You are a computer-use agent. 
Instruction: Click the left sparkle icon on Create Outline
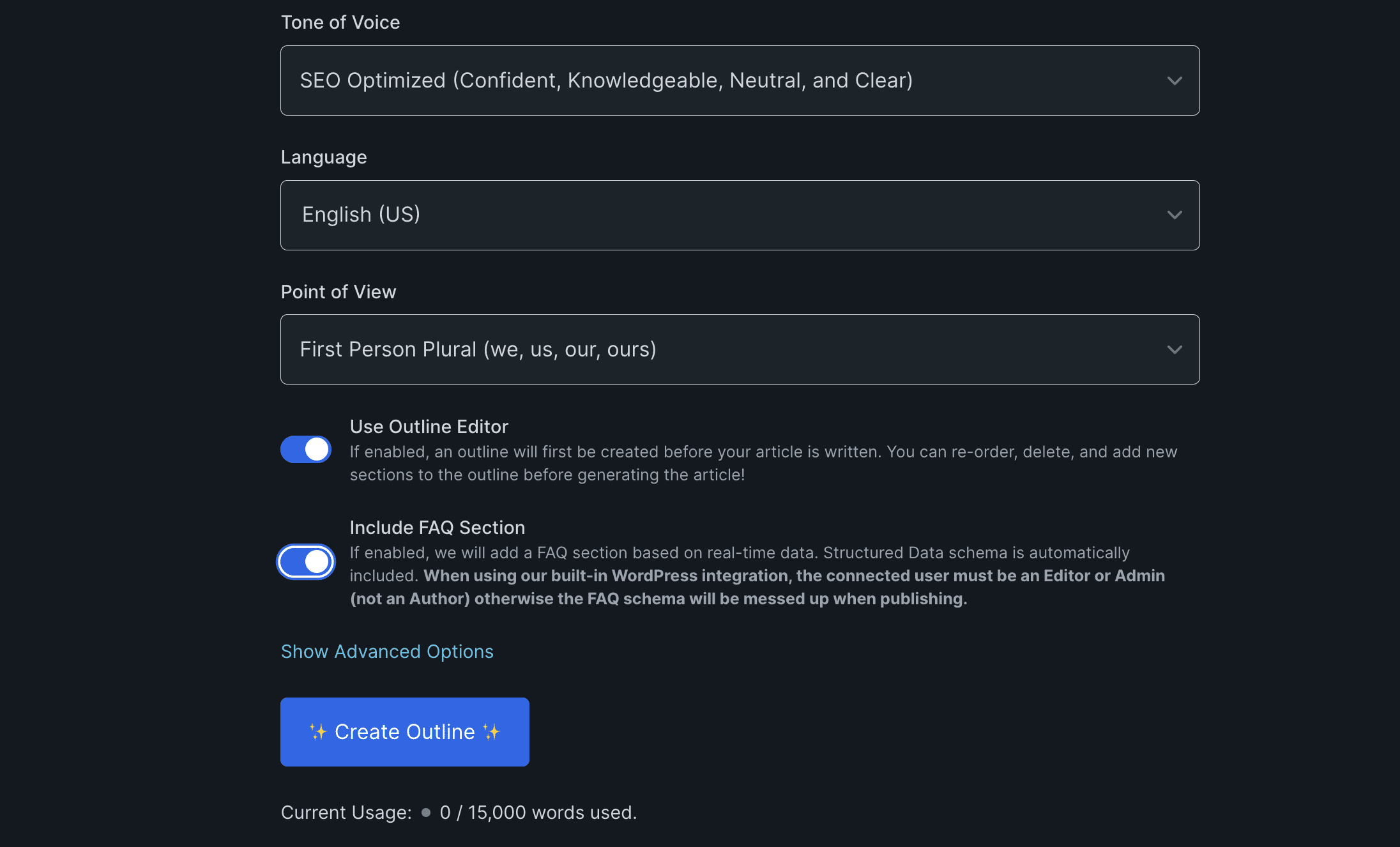pos(318,732)
